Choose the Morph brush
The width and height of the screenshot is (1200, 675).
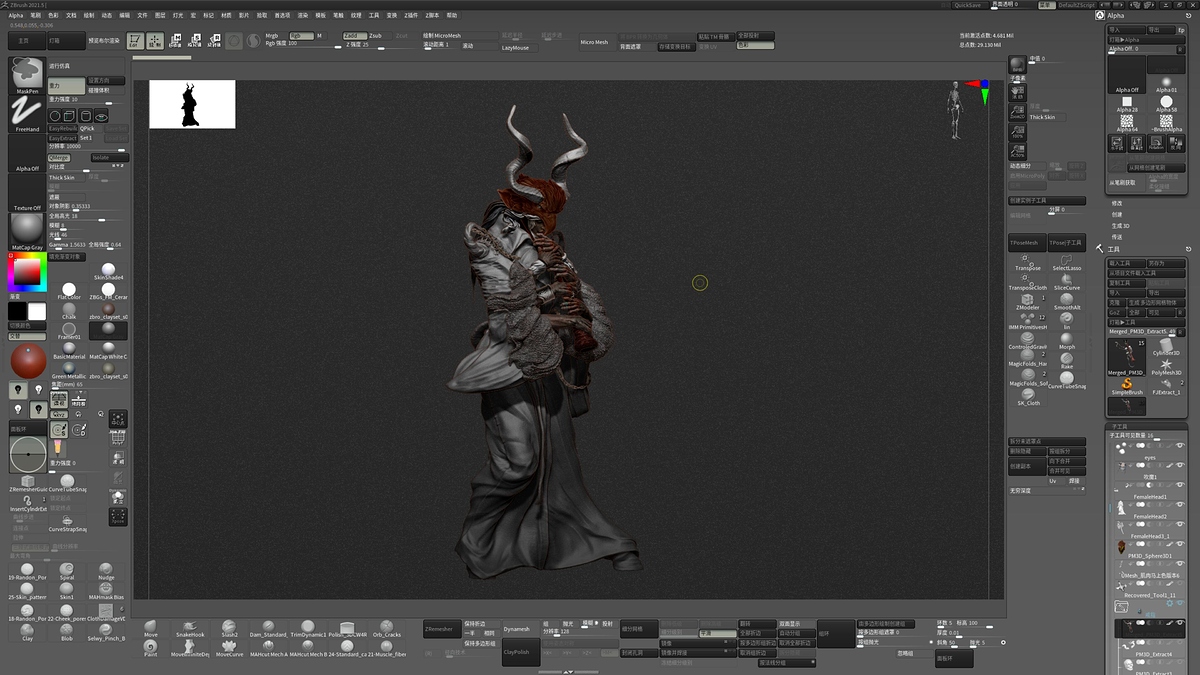point(1067,341)
